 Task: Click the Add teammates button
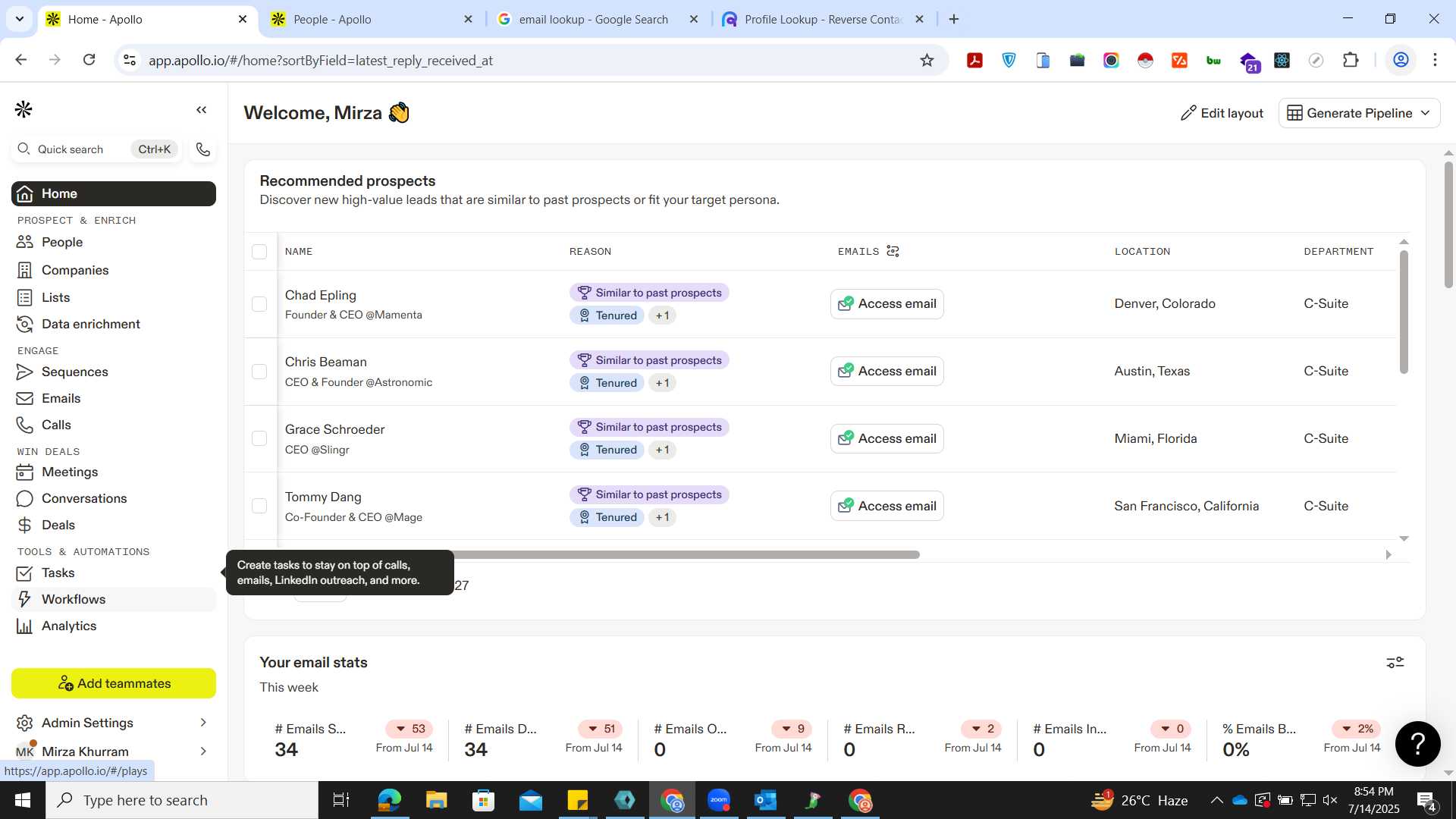114,683
